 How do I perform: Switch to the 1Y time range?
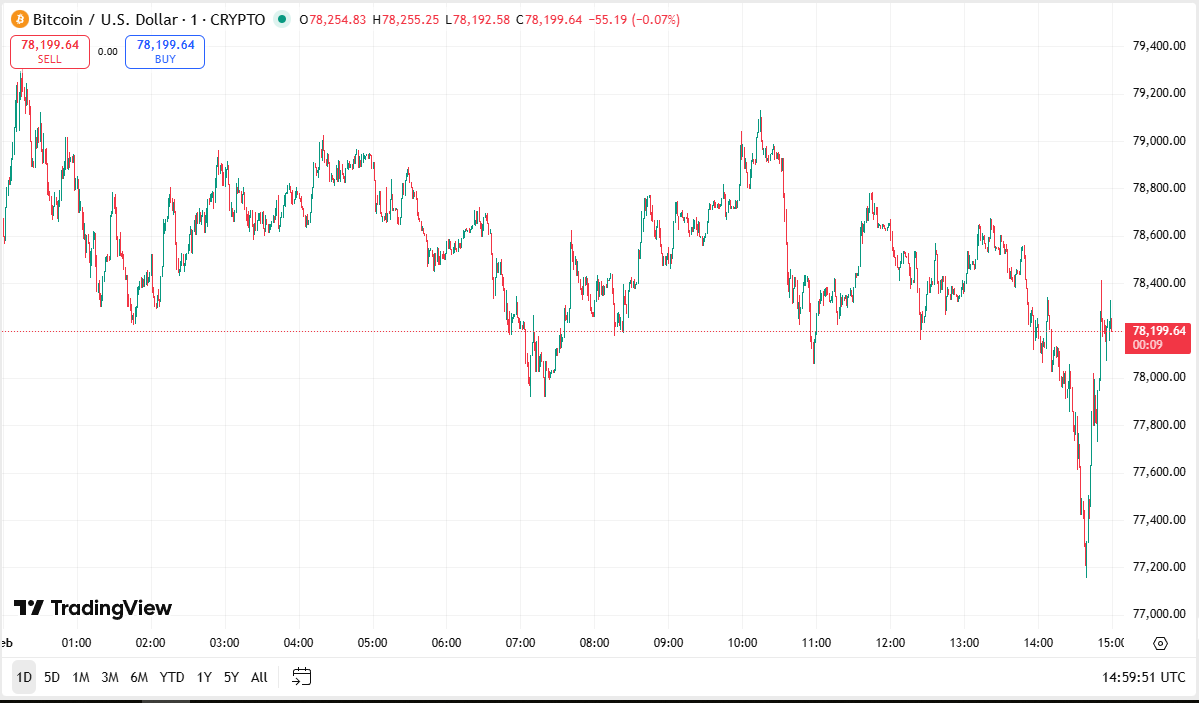tap(204, 677)
